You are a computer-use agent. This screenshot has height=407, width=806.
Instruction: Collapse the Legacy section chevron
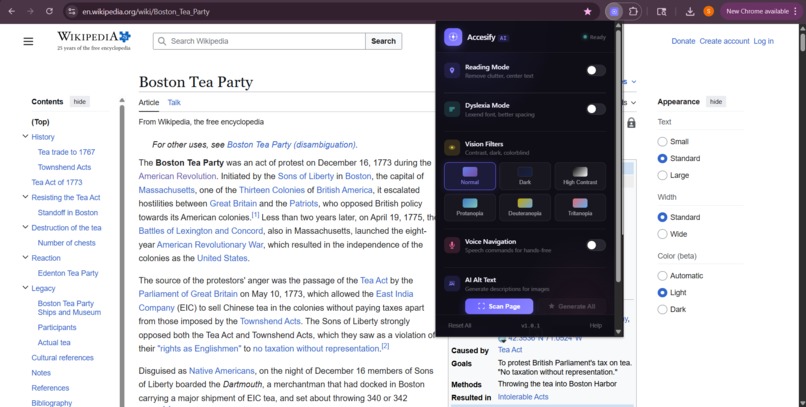point(25,288)
